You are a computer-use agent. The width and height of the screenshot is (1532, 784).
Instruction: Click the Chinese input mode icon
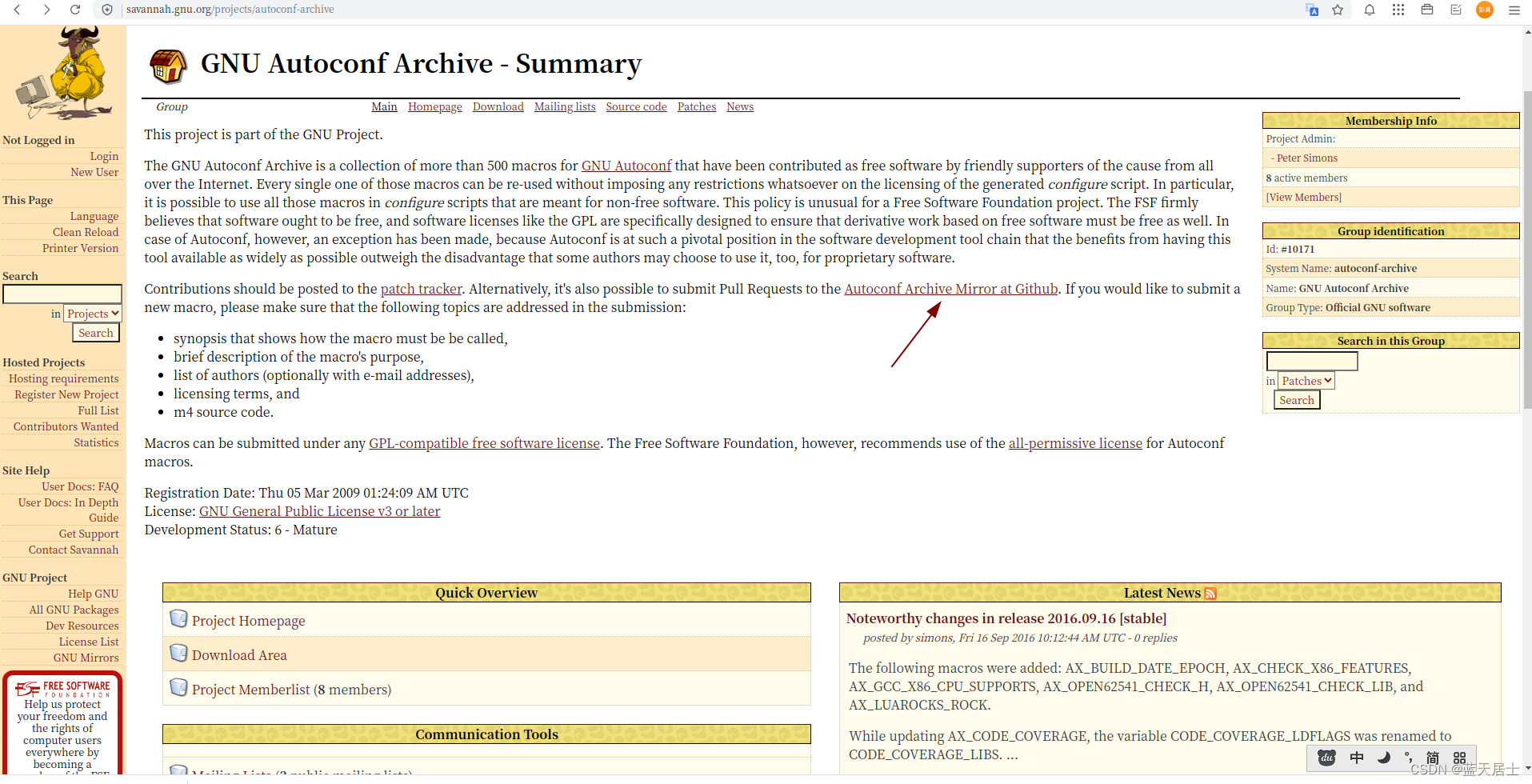point(1357,758)
